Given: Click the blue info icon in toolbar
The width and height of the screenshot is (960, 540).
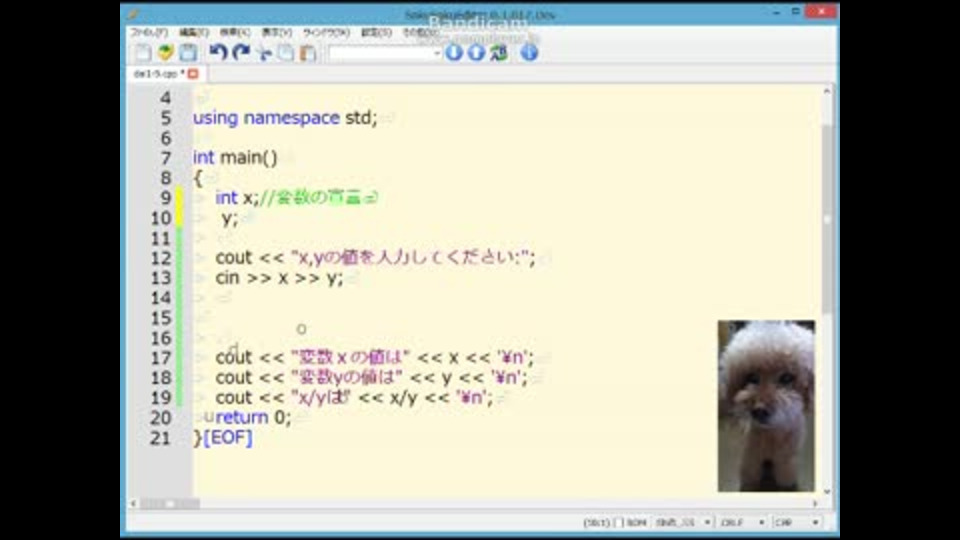Looking at the screenshot, I should (529, 53).
